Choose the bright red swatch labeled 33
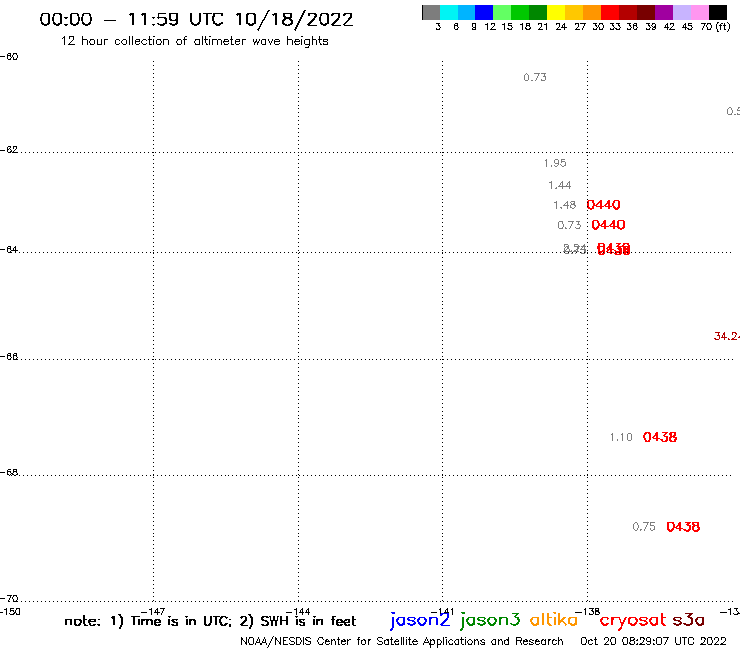The width and height of the screenshot is (740, 650). click(610, 12)
